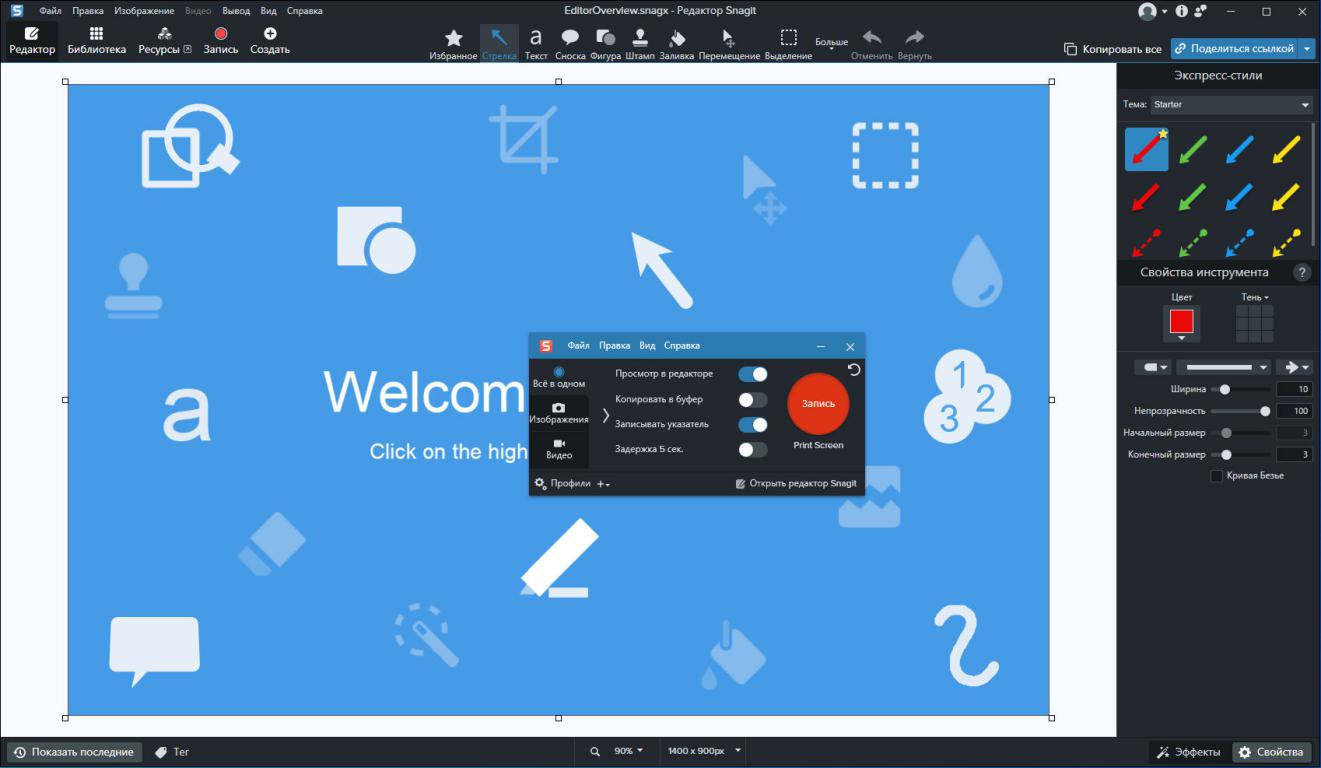Select the Shape (Фигура) tool

[x=605, y=43]
